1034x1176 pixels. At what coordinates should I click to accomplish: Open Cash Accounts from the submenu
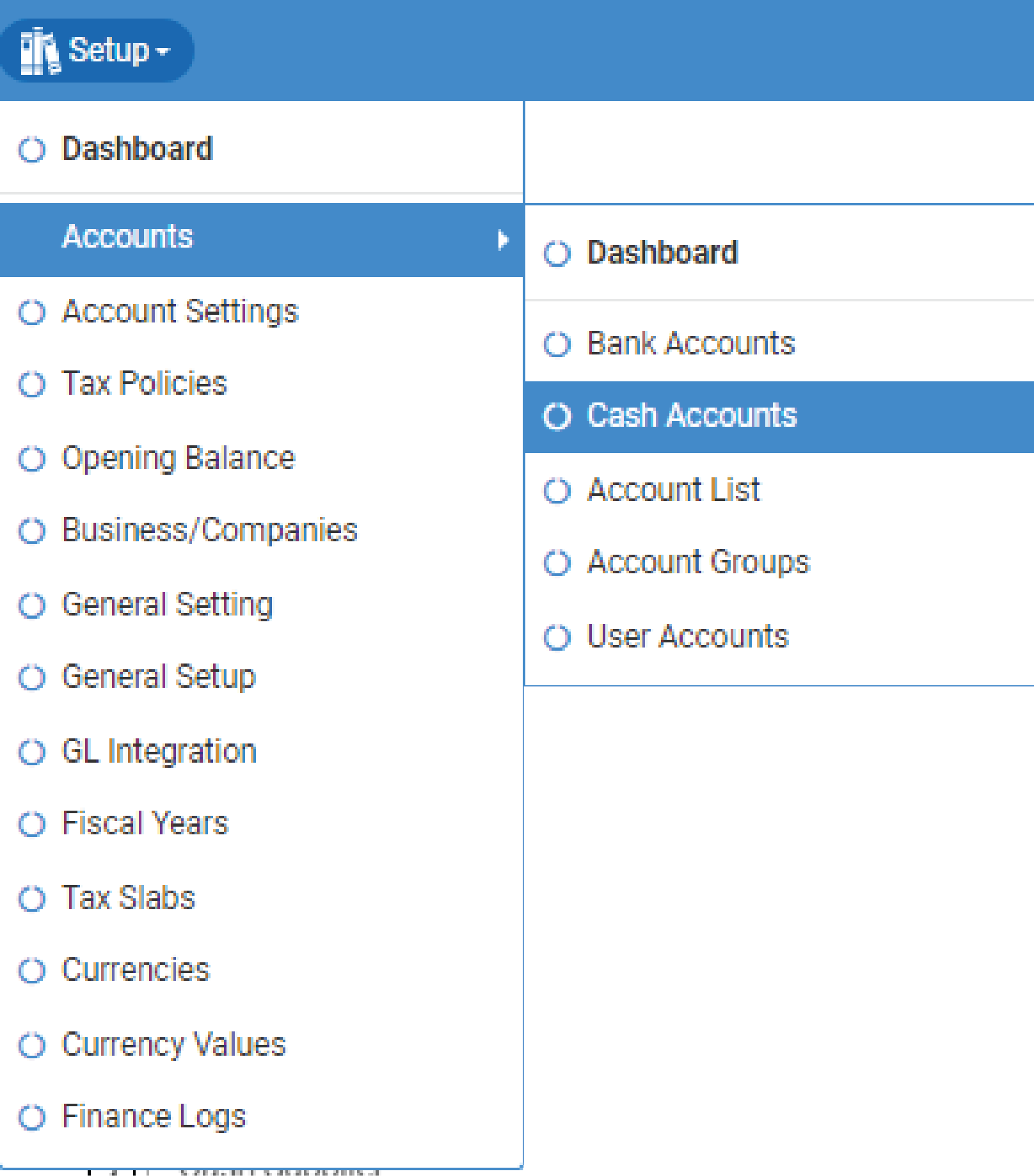coord(692,416)
